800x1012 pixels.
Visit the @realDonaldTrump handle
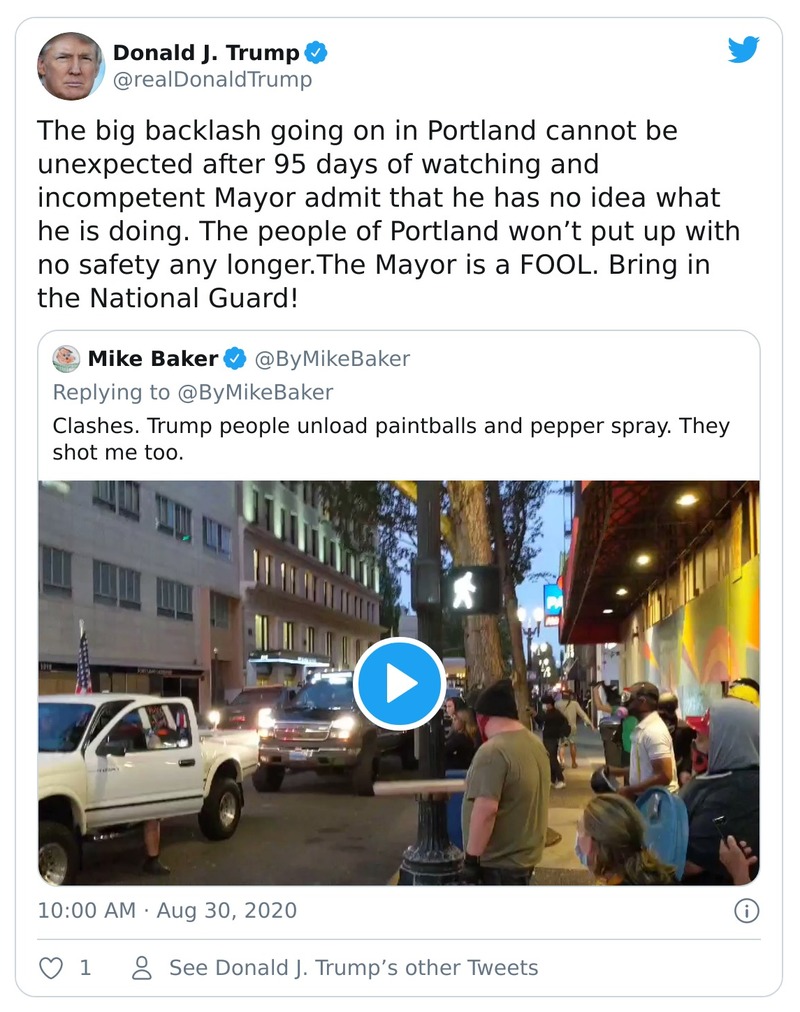point(212,79)
